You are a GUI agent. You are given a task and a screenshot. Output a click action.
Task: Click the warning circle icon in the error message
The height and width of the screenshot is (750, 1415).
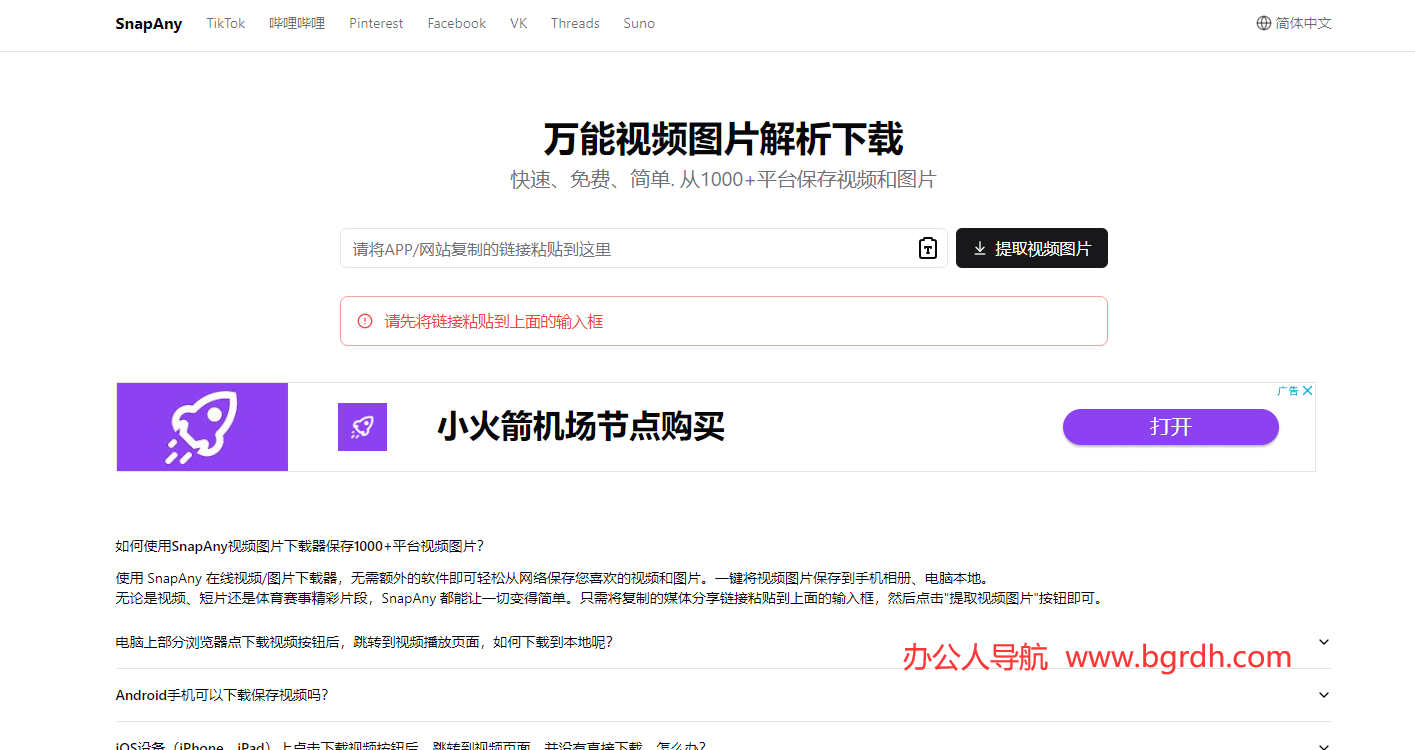pos(363,321)
